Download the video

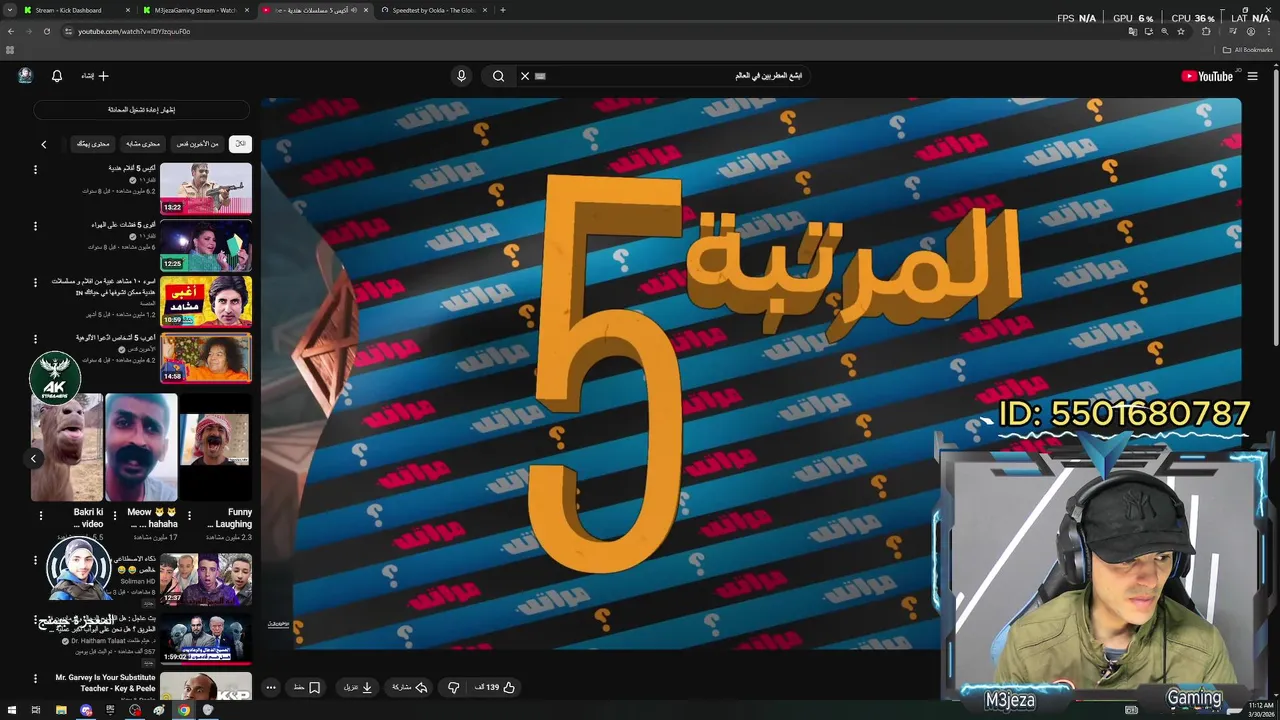358,688
